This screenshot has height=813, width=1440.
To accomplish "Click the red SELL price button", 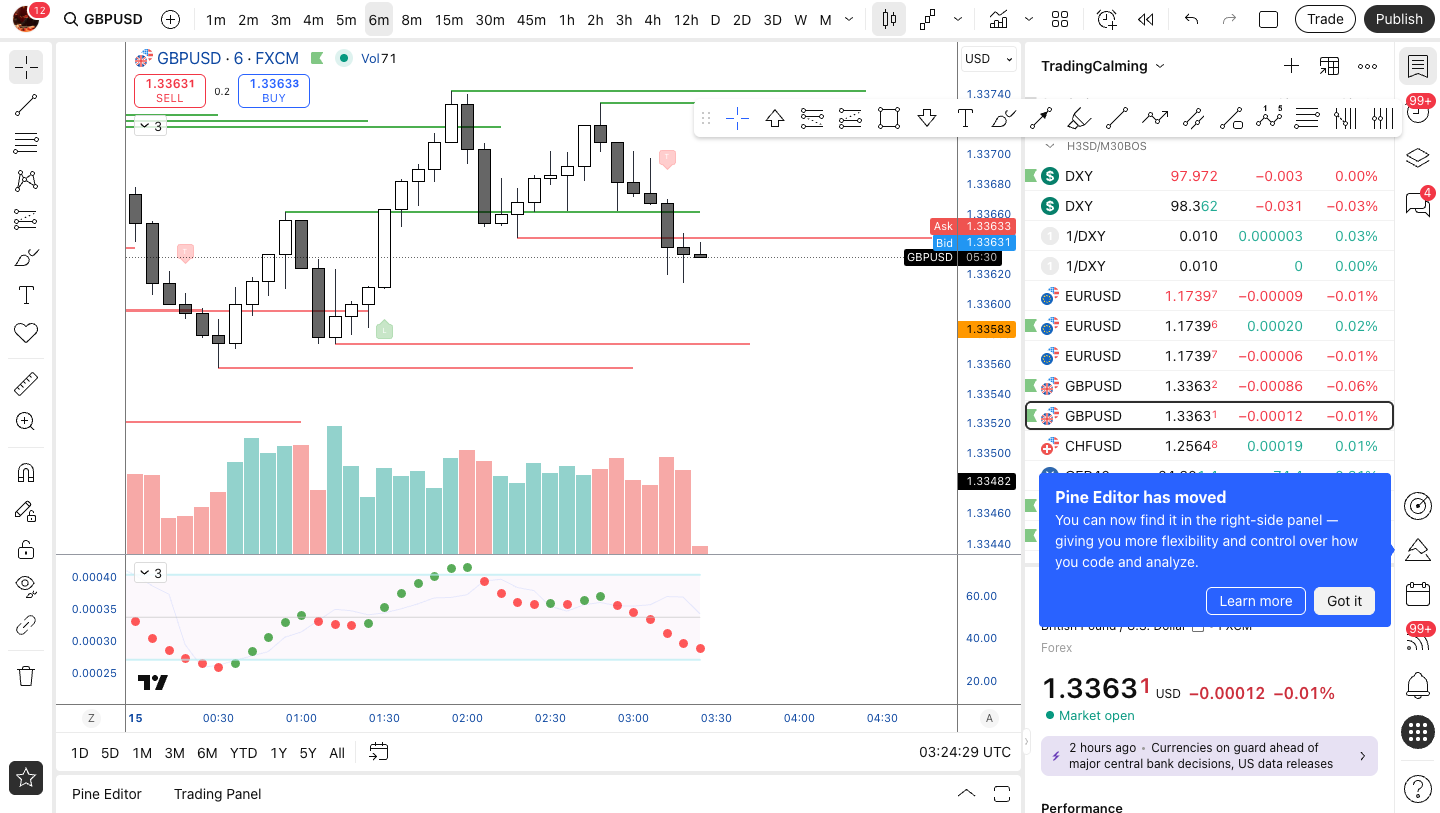I will (x=170, y=90).
